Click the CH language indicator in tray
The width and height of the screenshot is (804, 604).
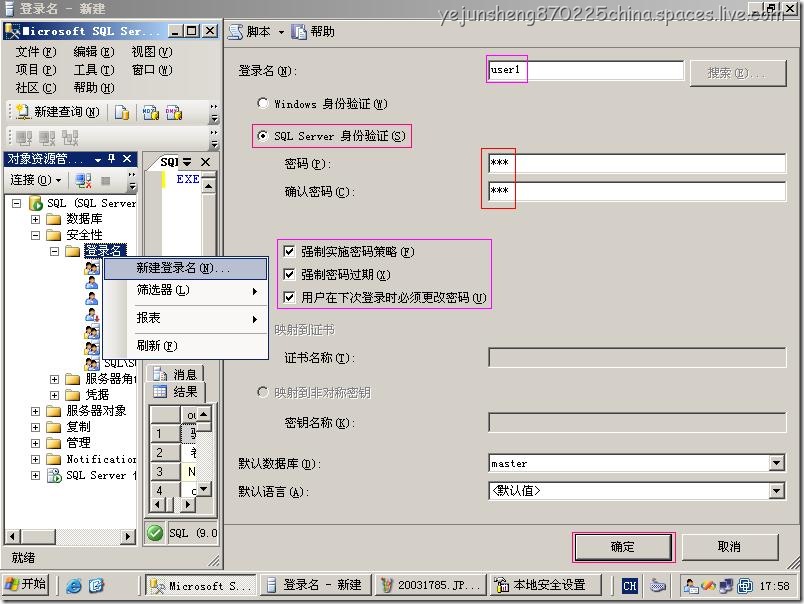630,586
